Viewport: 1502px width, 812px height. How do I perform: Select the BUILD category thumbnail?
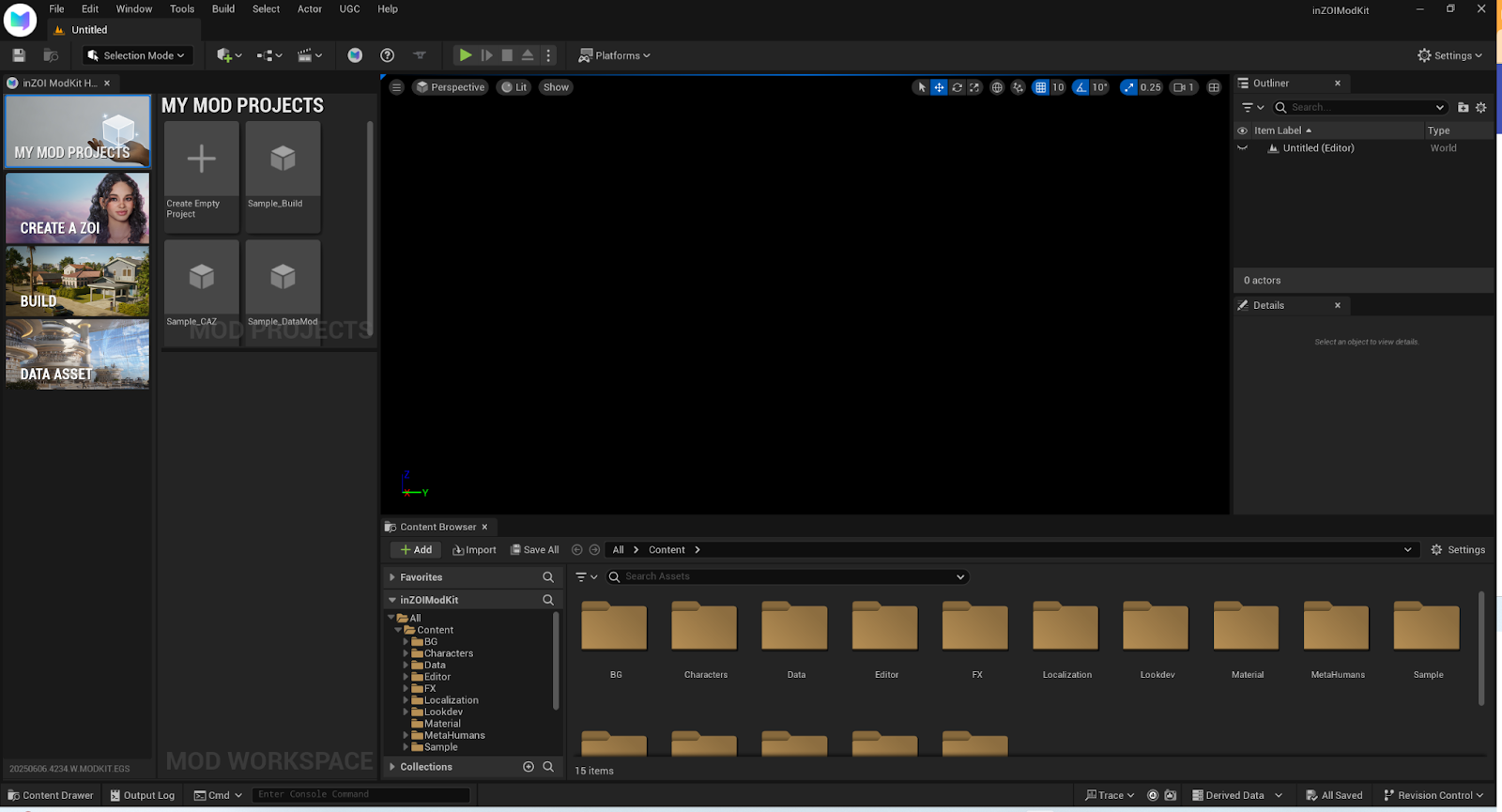pos(78,282)
